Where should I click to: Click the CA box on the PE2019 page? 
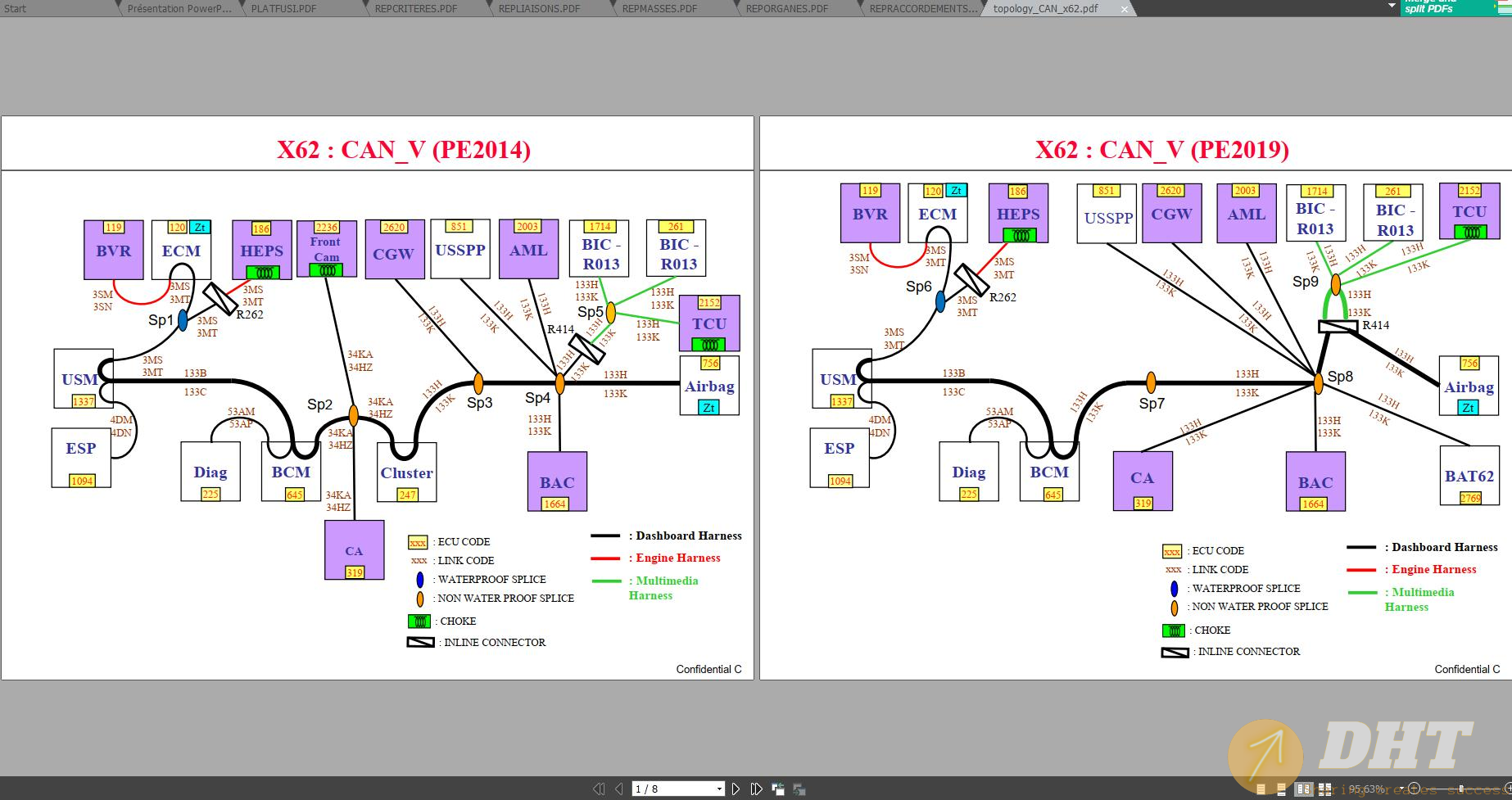point(1143,481)
